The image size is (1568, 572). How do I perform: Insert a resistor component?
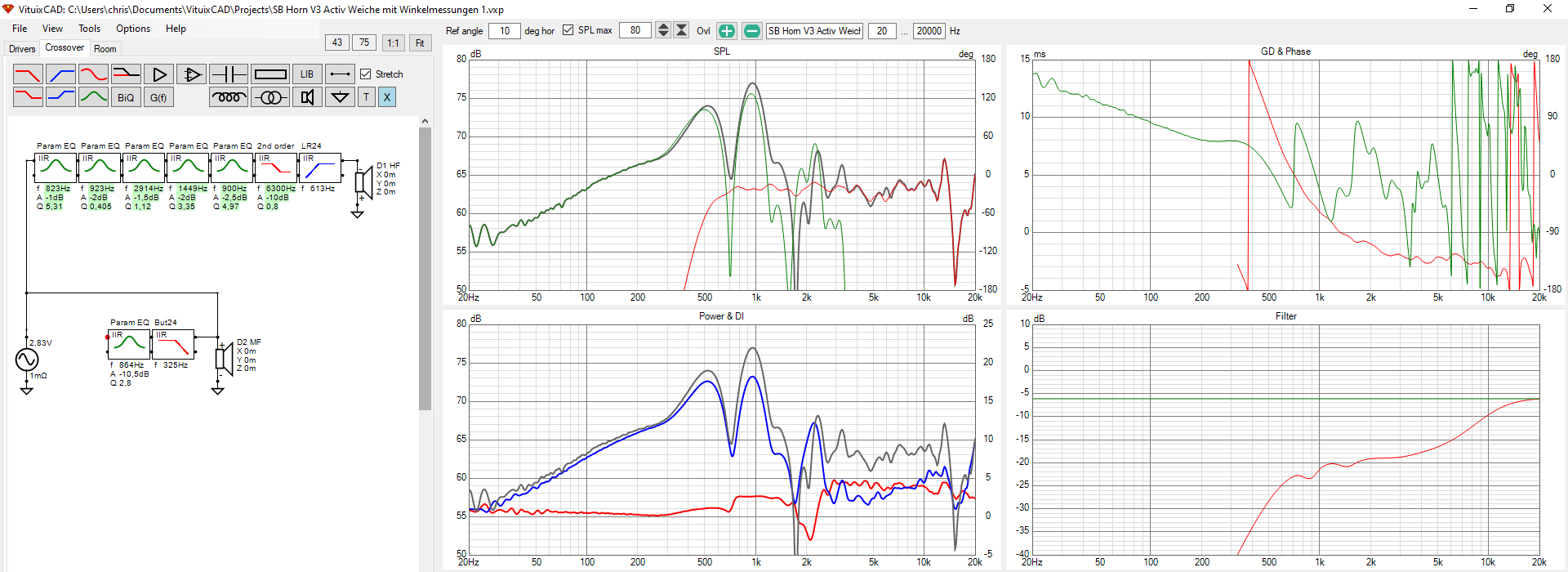[270, 74]
